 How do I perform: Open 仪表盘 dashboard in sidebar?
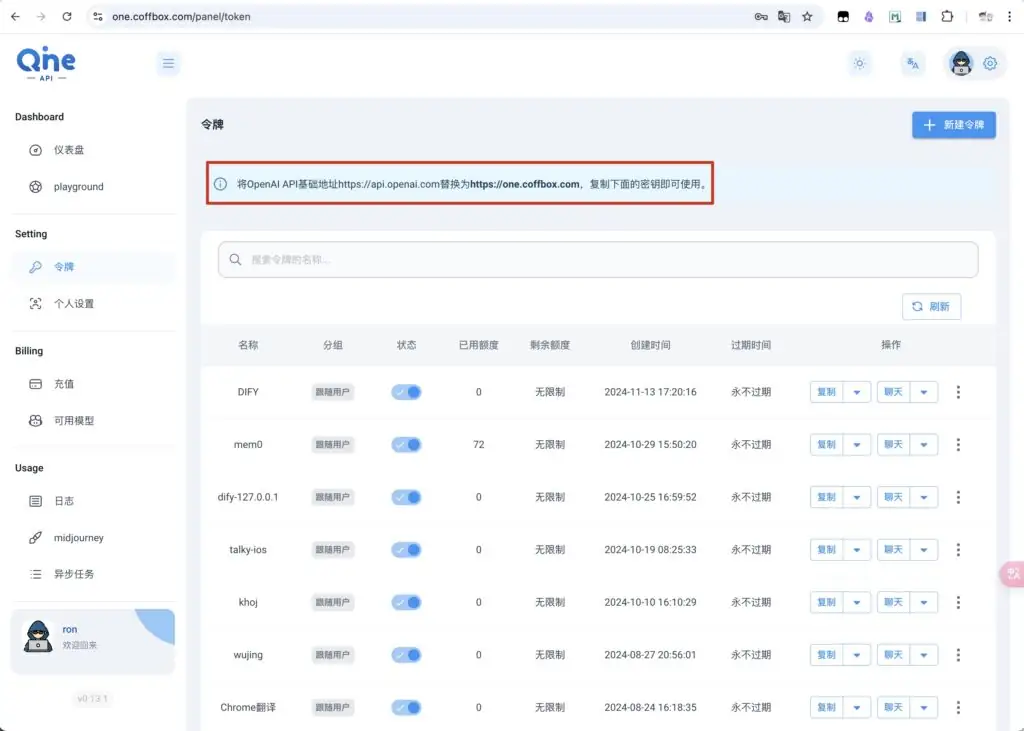tap(69, 150)
